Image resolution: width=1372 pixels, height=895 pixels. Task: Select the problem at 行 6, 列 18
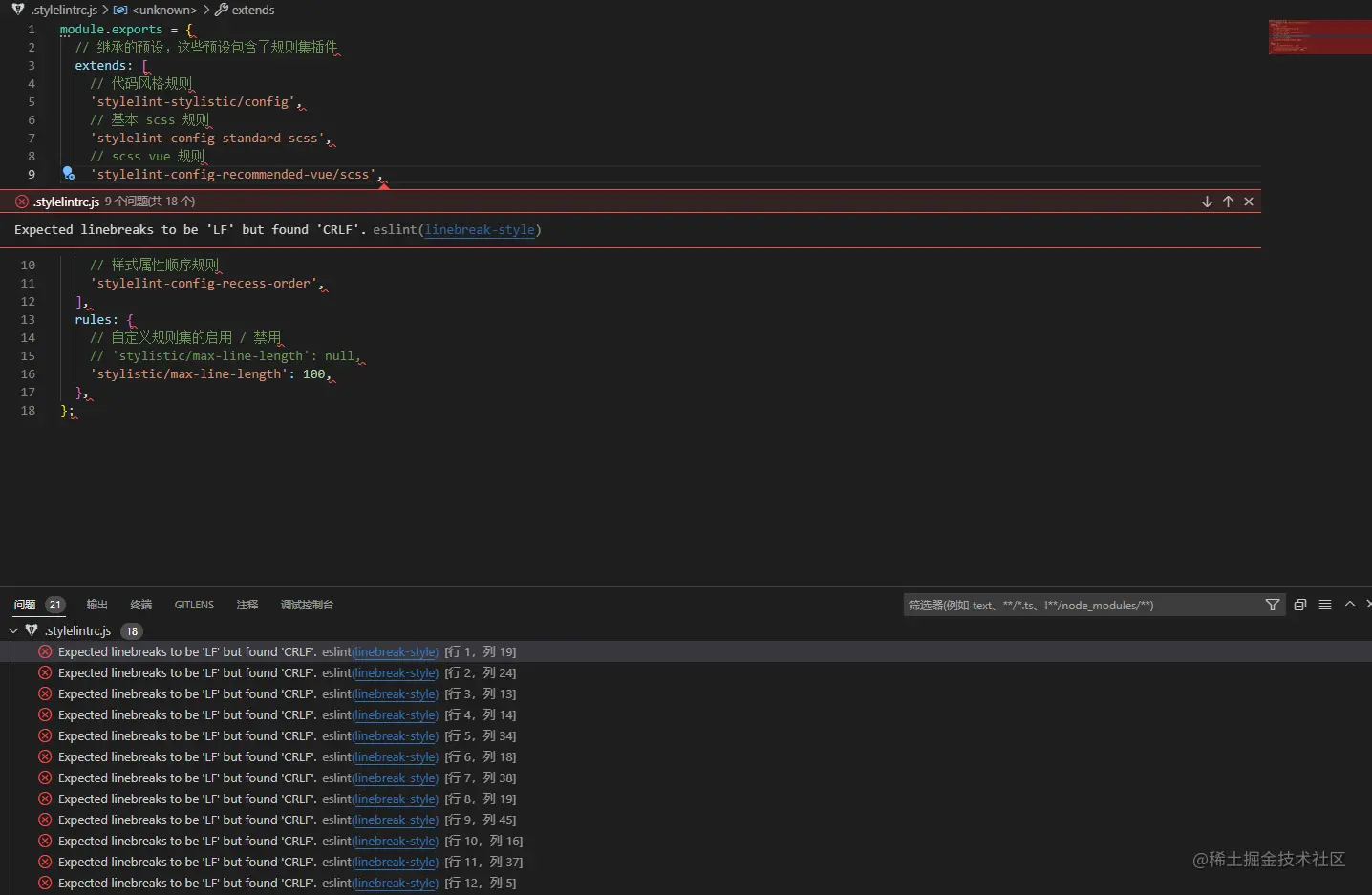(x=686, y=756)
